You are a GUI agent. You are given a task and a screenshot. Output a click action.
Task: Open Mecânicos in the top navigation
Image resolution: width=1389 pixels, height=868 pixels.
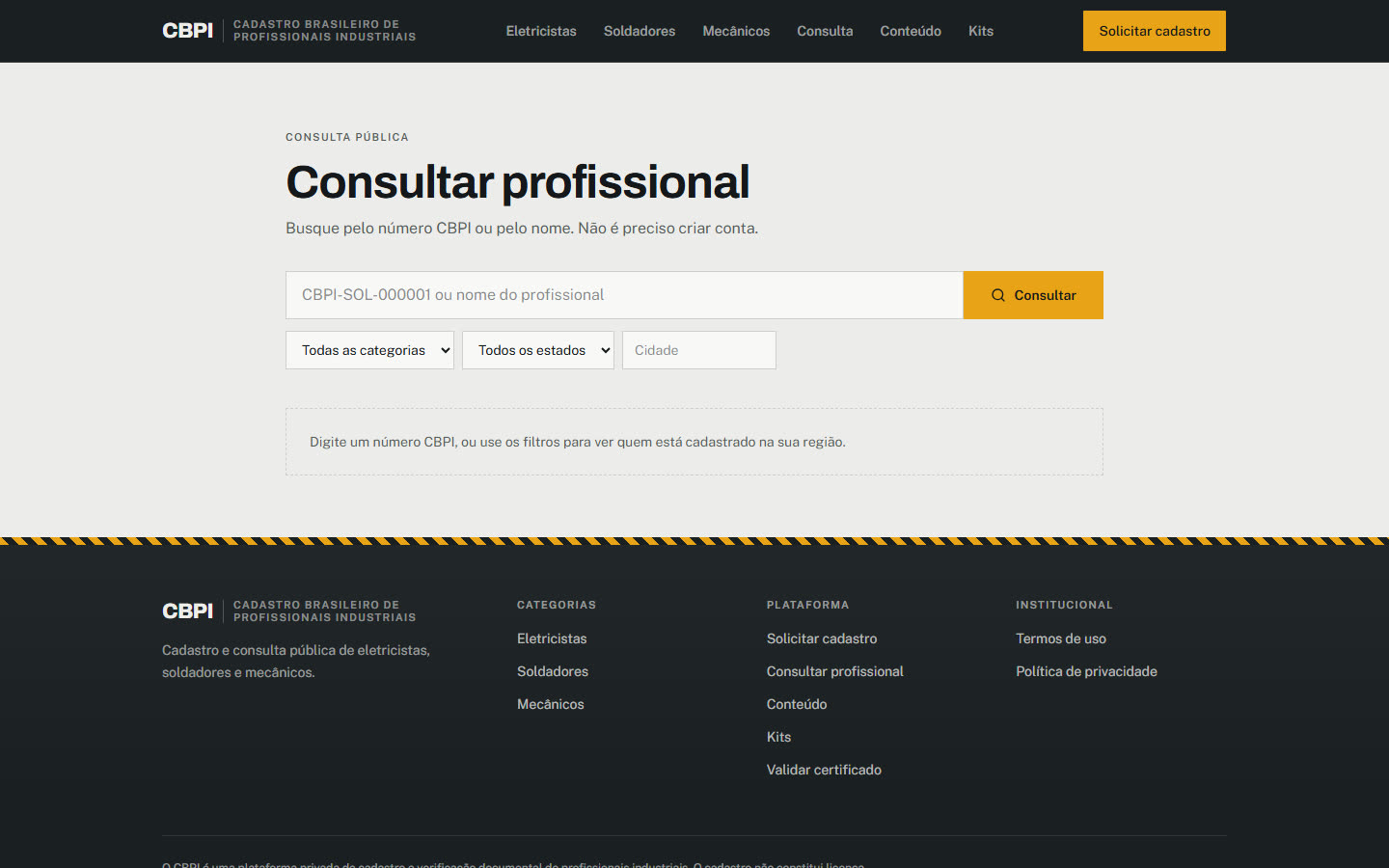[x=736, y=31]
